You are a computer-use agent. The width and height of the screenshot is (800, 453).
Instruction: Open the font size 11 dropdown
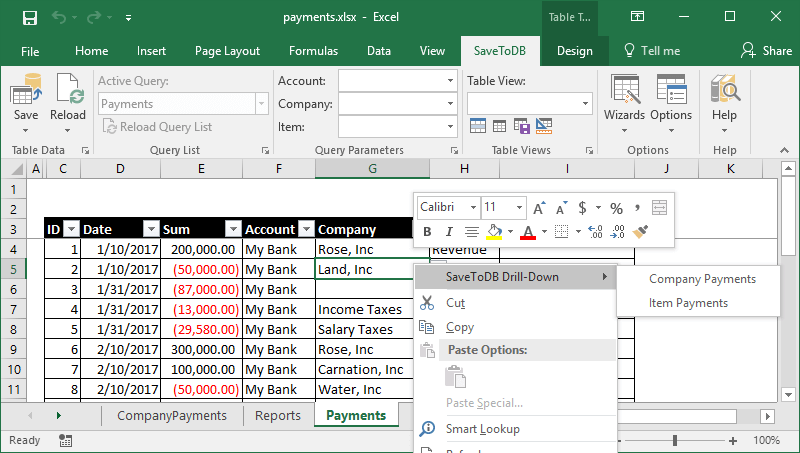point(519,207)
